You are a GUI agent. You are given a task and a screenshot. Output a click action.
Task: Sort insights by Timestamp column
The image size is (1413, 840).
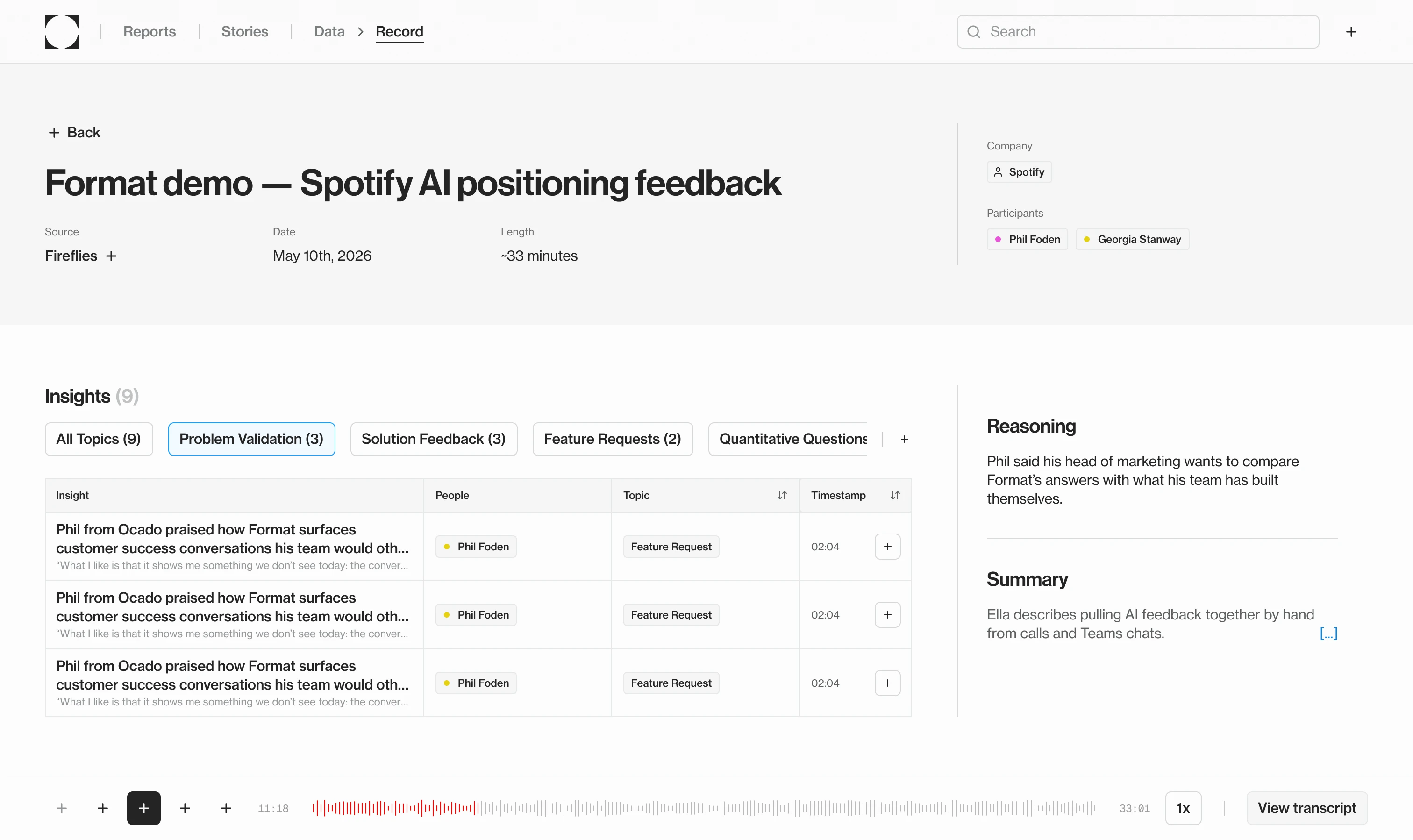(894, 496)
